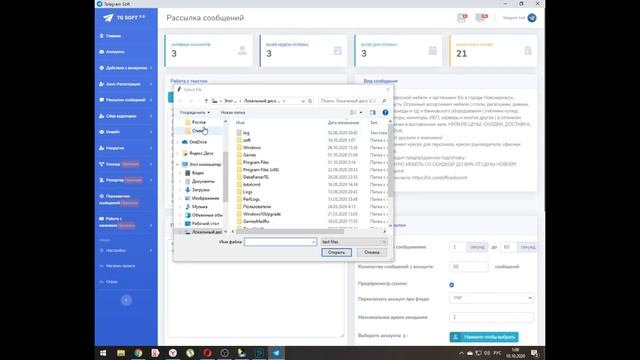
Task: Click Максимальное время ожидания input field
Action: point(491,317)
